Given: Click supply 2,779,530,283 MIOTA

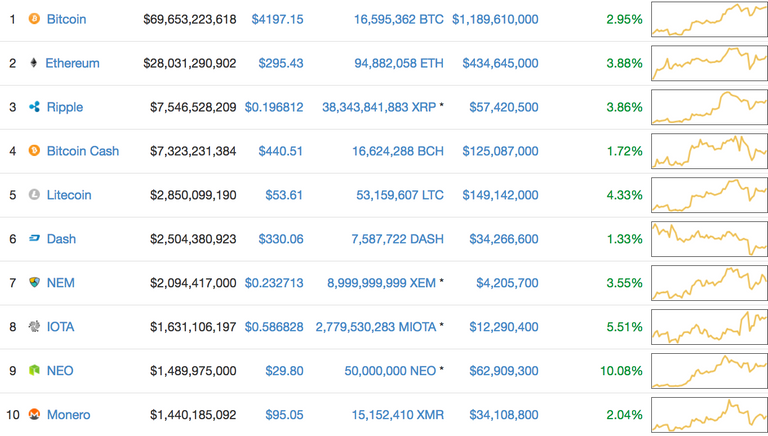Looking at the screenshot, I should (376, 327).
